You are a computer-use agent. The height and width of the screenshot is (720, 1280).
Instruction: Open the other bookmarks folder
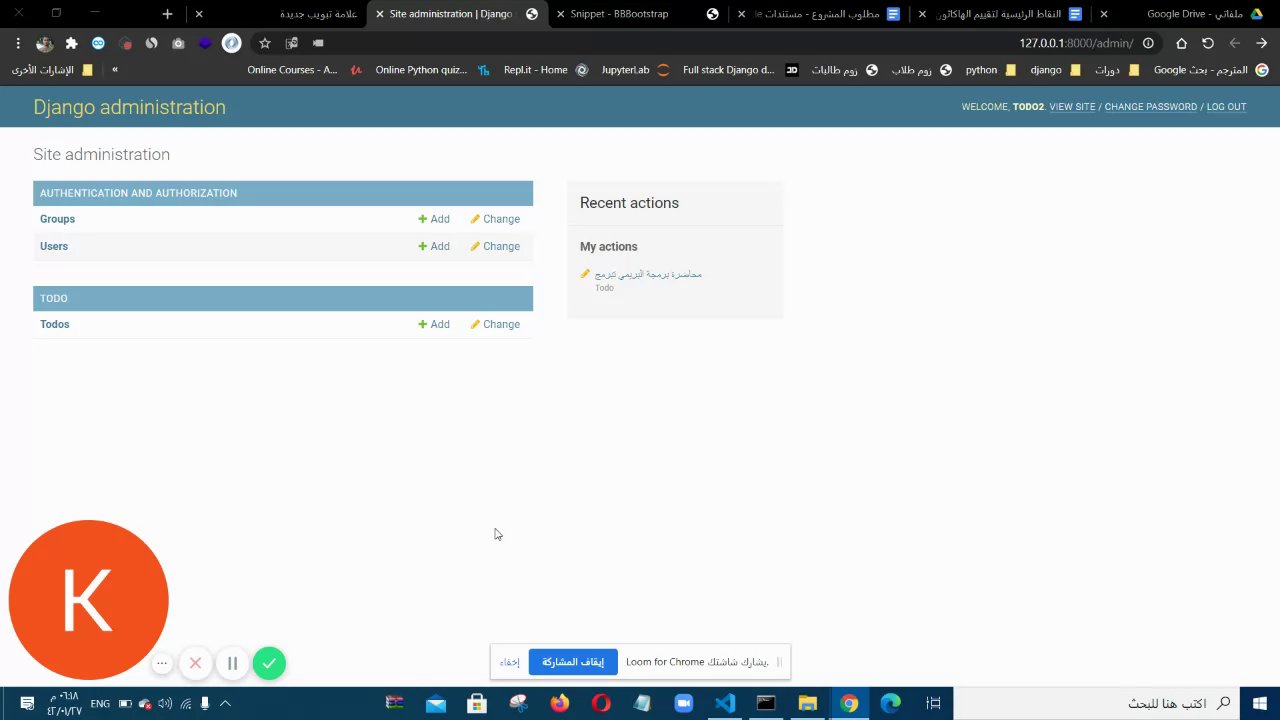(x=52, y=70)
